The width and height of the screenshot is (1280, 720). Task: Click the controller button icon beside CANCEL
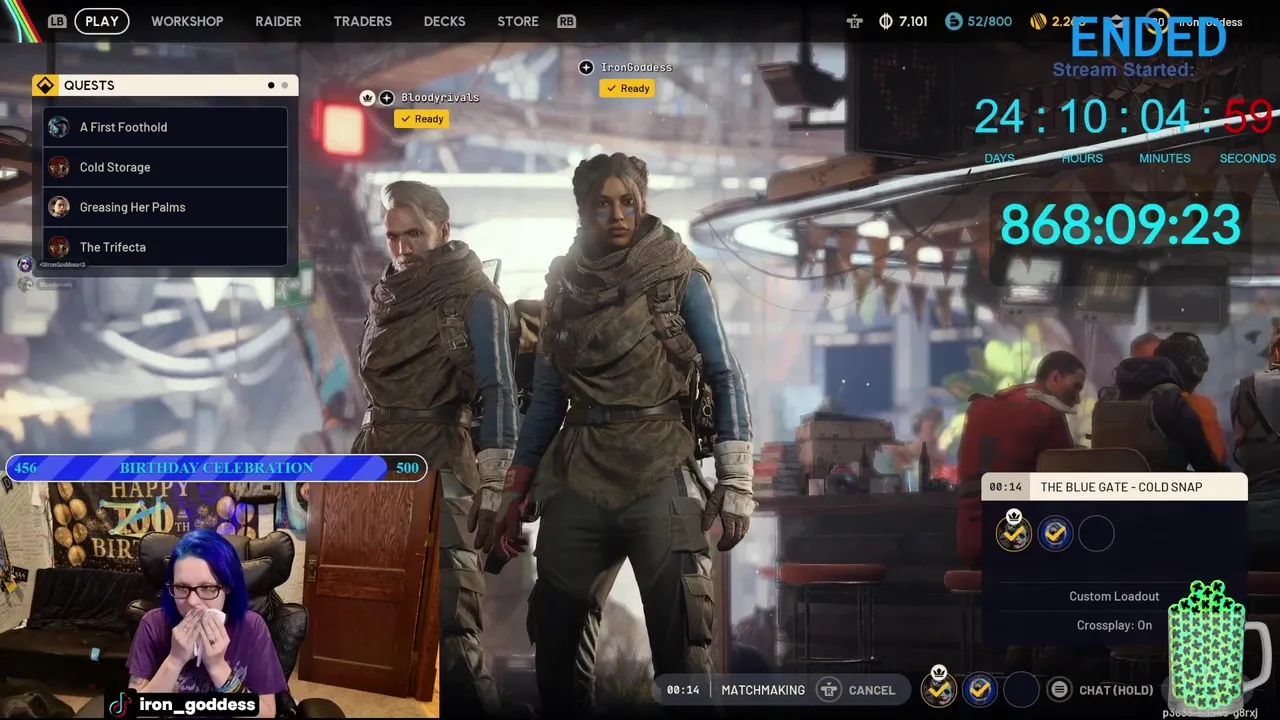[828, 690]
